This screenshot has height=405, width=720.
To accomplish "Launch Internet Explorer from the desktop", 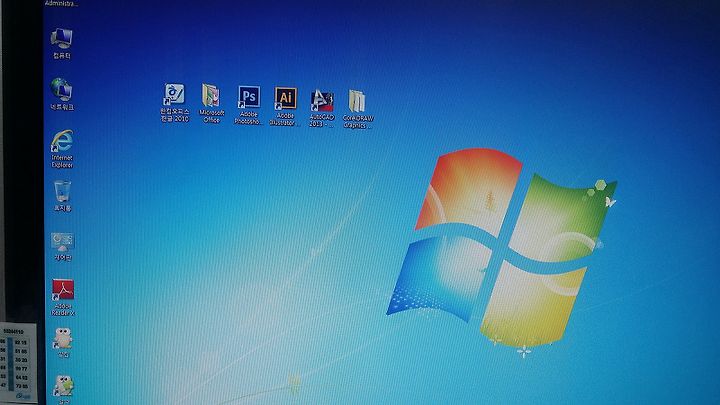I will click(62, 148).
